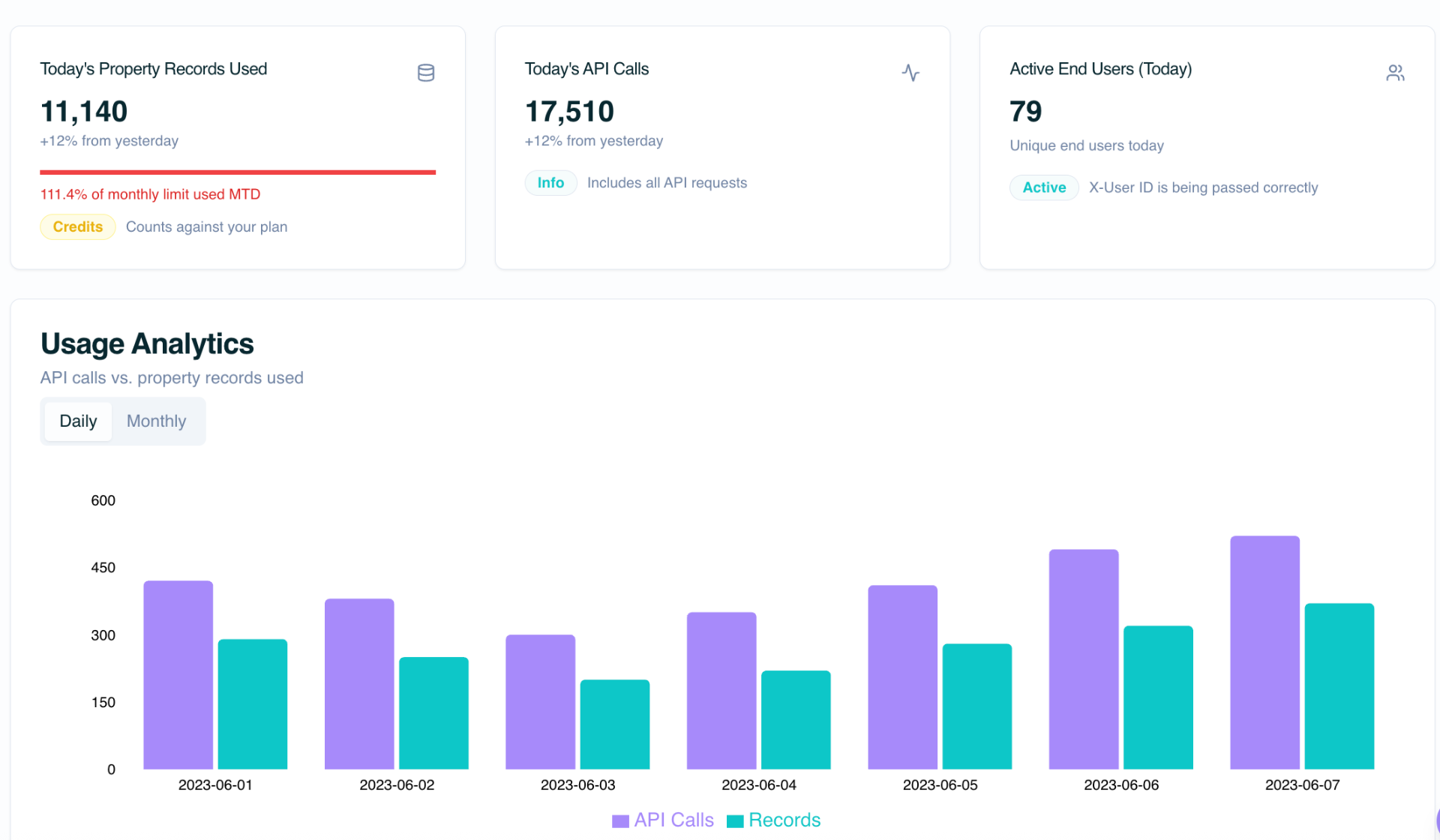
Task: Click the Today's Property Records Used title
Action: pos(154,69)
